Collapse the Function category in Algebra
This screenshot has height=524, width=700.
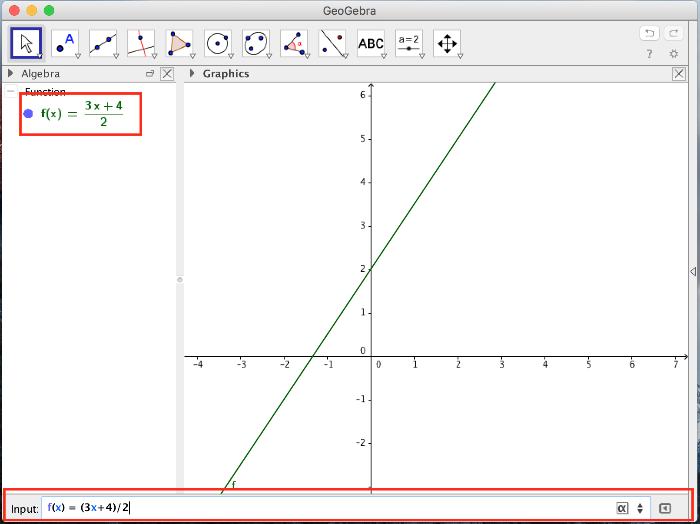tap(11, 91)
